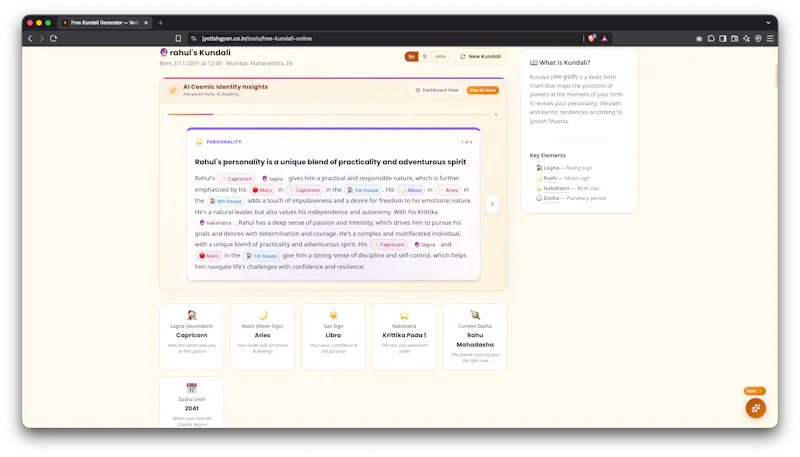The height and width of the screenshot is (457, 800).
Task: Click Dasha — Planetary period key element
Action: 571,198
